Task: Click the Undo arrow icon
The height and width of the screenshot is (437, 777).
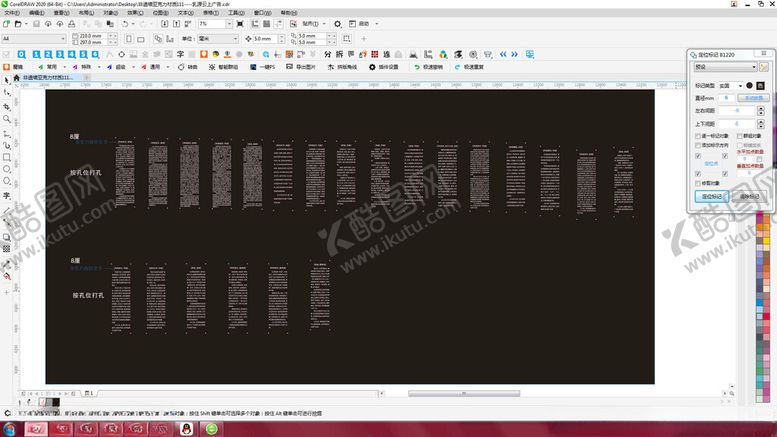Action: [125, 24]
